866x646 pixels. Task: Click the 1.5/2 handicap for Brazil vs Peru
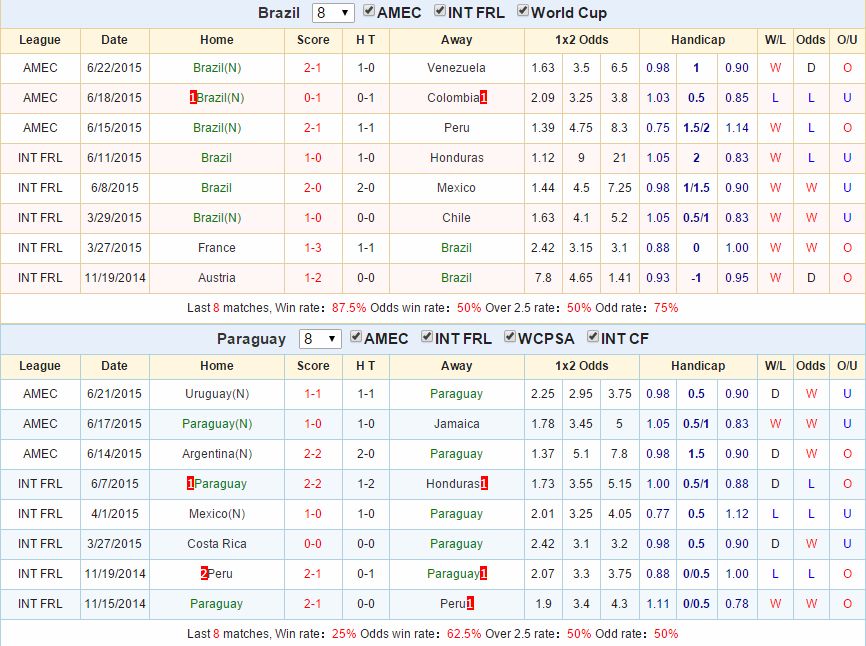(696, 128)
